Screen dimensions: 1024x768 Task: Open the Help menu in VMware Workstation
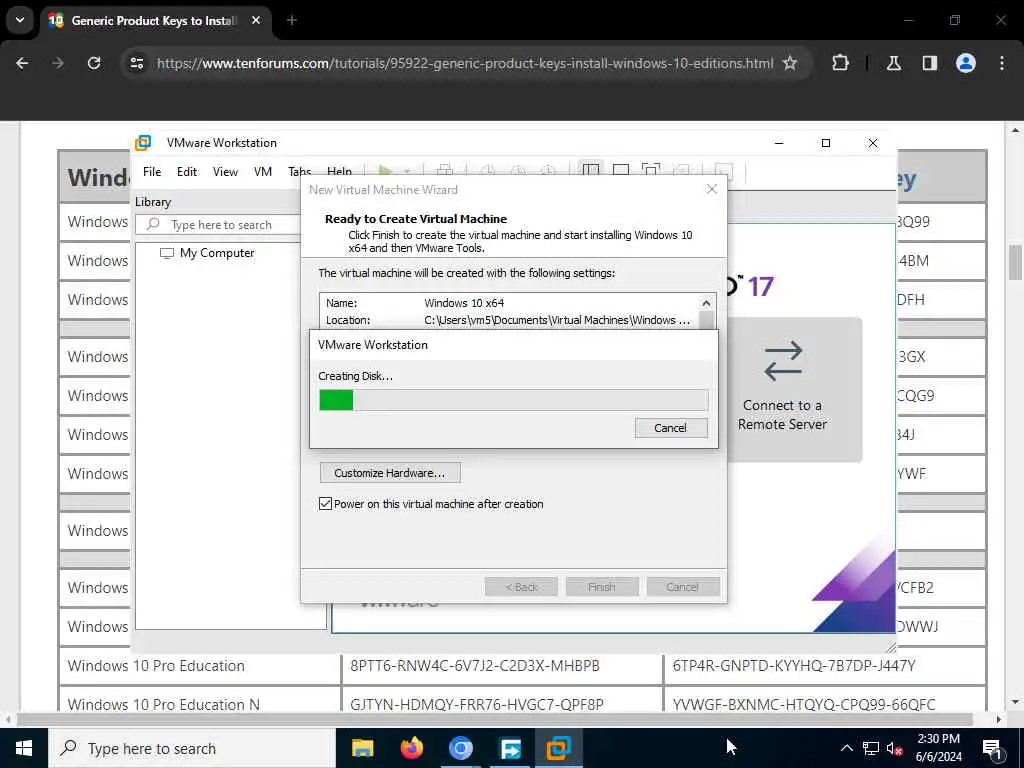[339, 171]
